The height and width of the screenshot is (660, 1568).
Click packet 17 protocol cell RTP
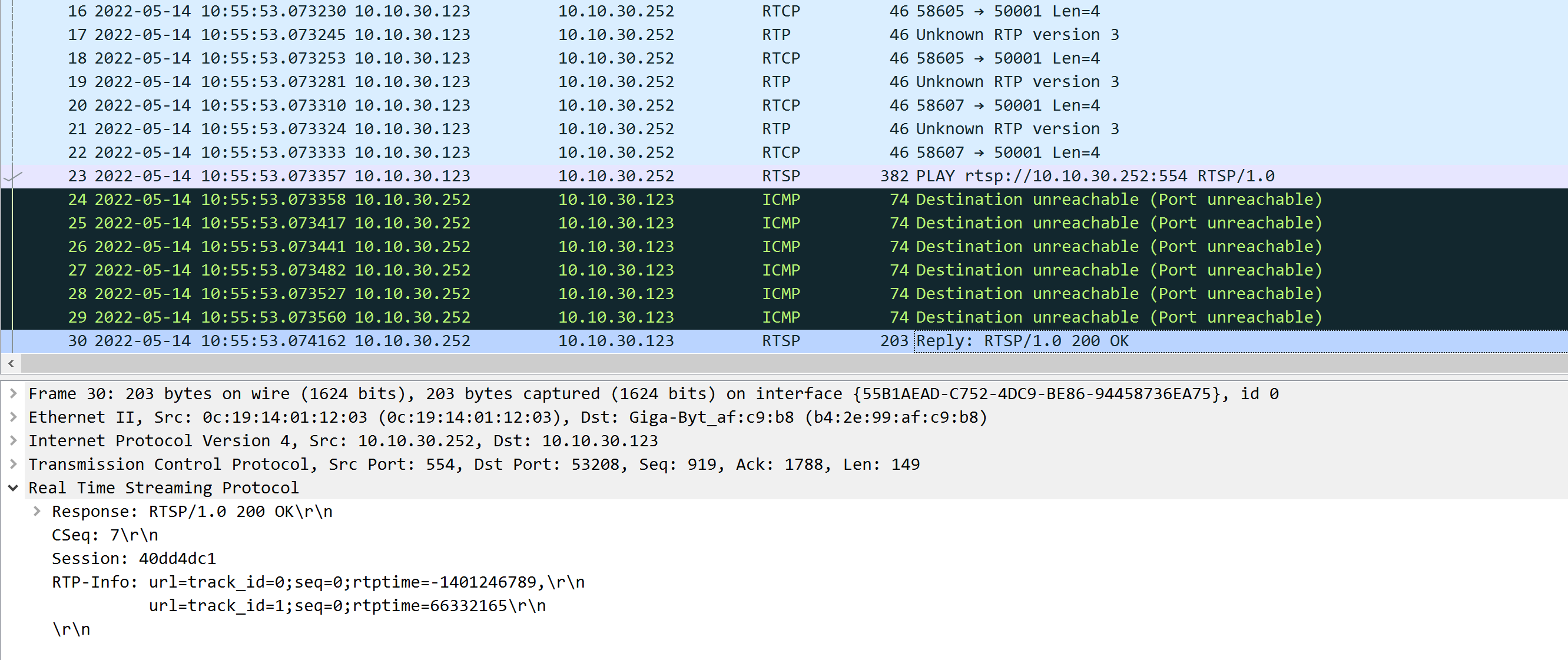pos(776,35)
